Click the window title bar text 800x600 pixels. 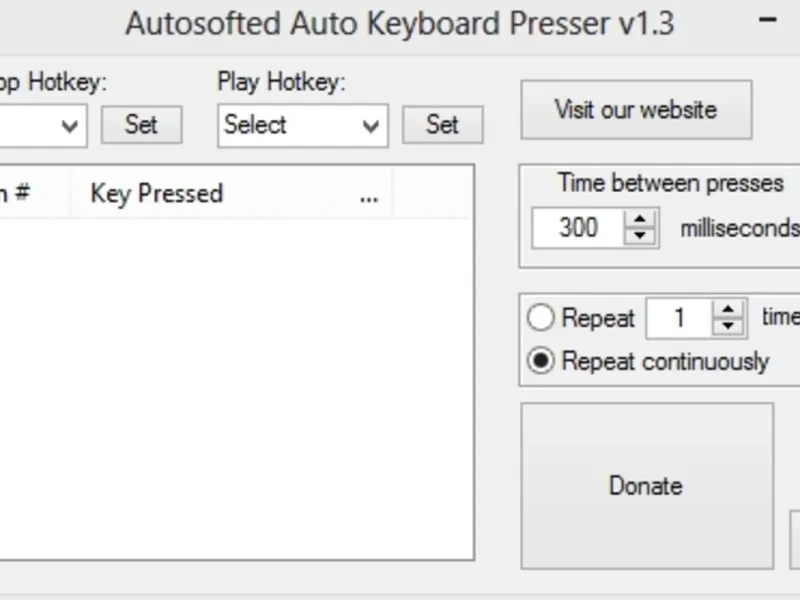pos(400,23)
